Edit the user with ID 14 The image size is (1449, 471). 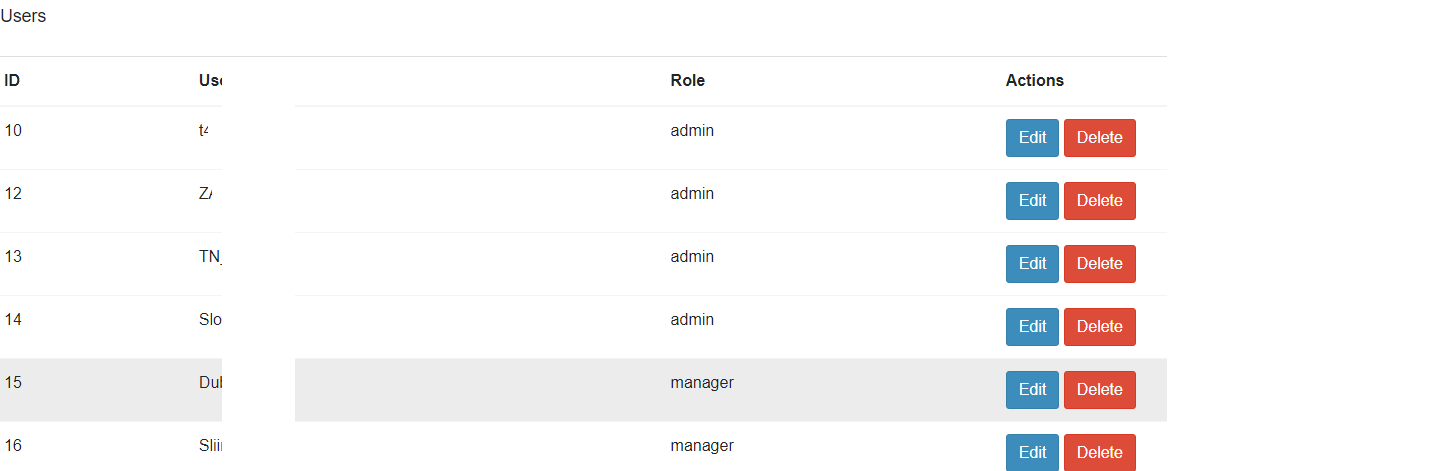pos(1032,327)
